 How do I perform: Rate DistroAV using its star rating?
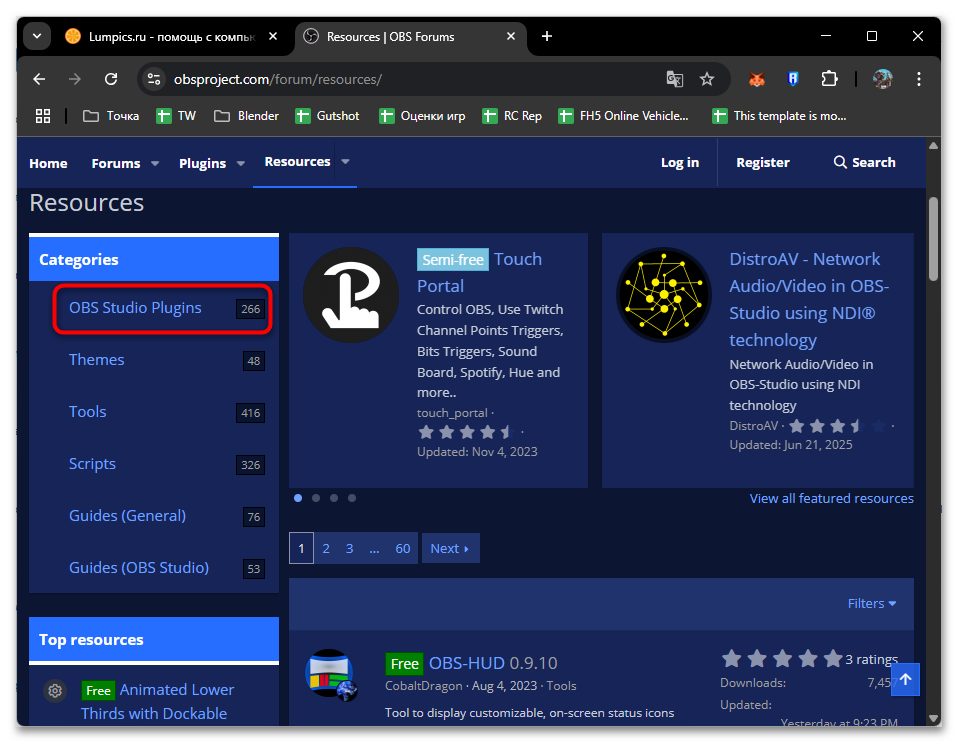click(x=837, y=426)
